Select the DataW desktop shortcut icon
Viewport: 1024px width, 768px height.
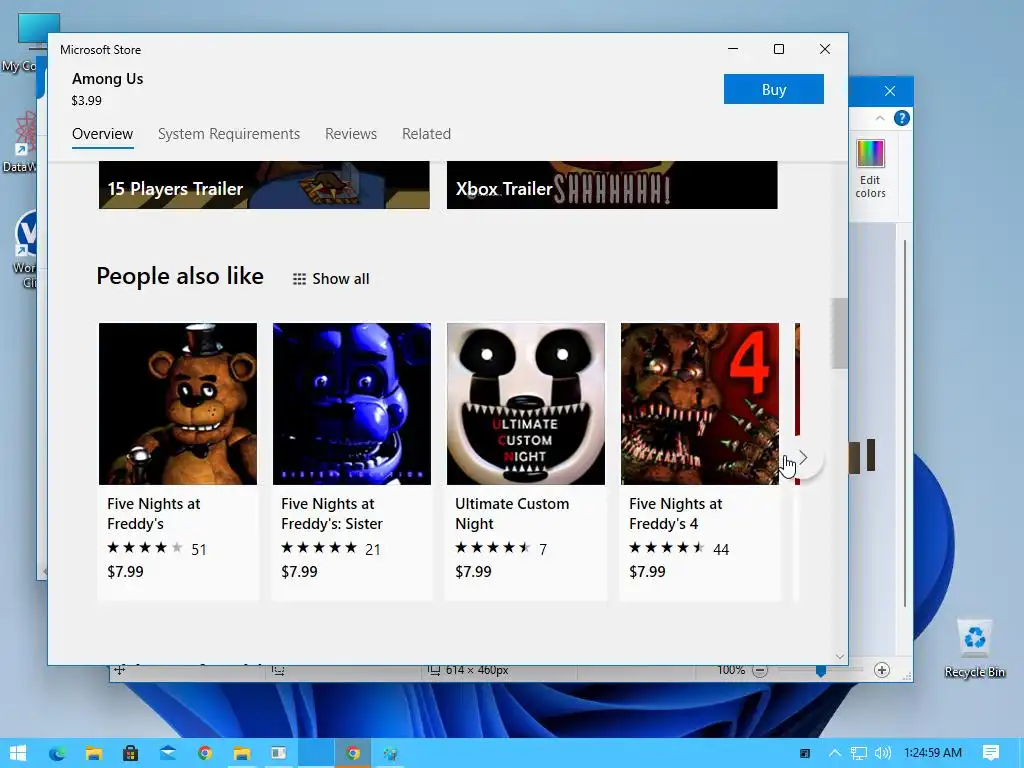24,142
